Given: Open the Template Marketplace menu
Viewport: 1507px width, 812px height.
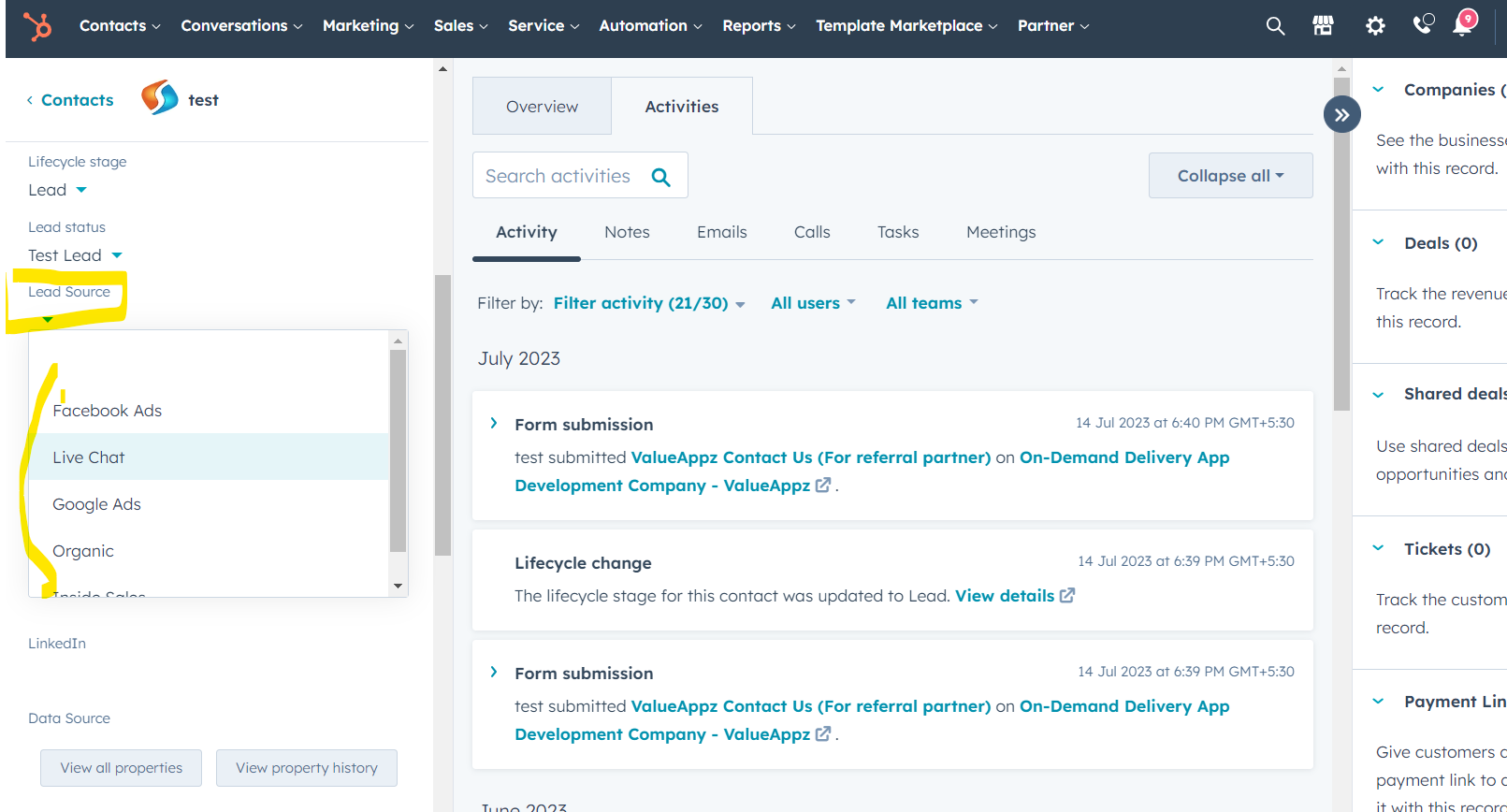Looking at the screenshot, I should coord(906,26).
